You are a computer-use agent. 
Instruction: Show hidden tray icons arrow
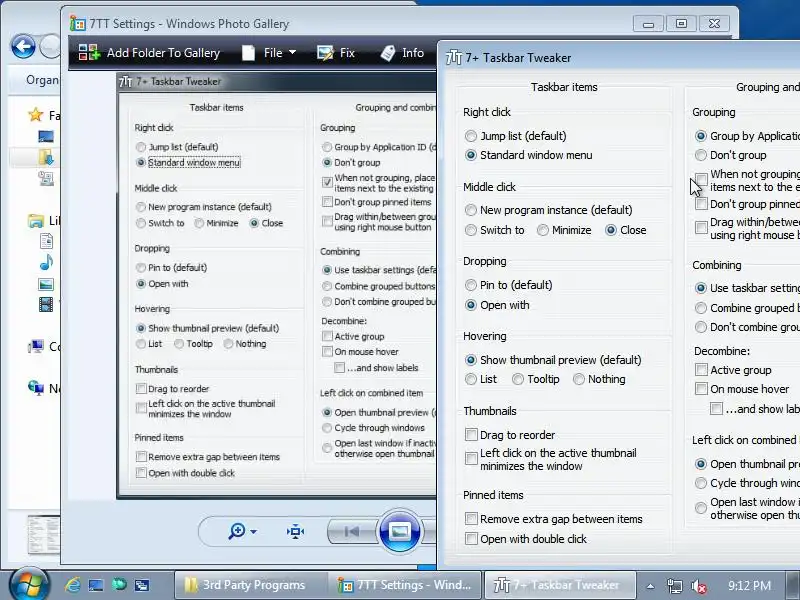point(650,586)
